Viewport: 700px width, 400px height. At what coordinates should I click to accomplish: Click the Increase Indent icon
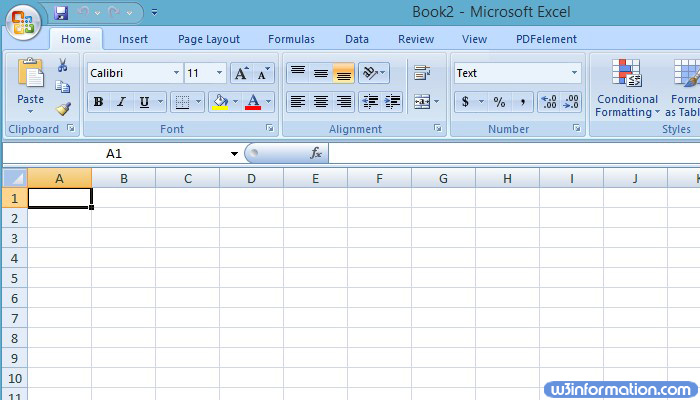tap(392, 102)
